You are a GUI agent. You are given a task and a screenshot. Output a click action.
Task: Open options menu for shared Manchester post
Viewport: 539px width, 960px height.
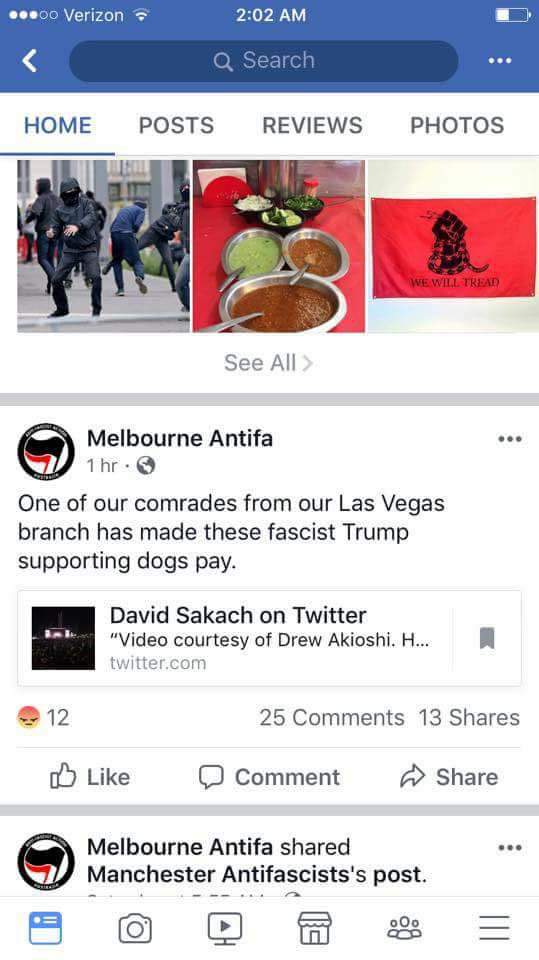pyautogui.click(x=510, y=848)
